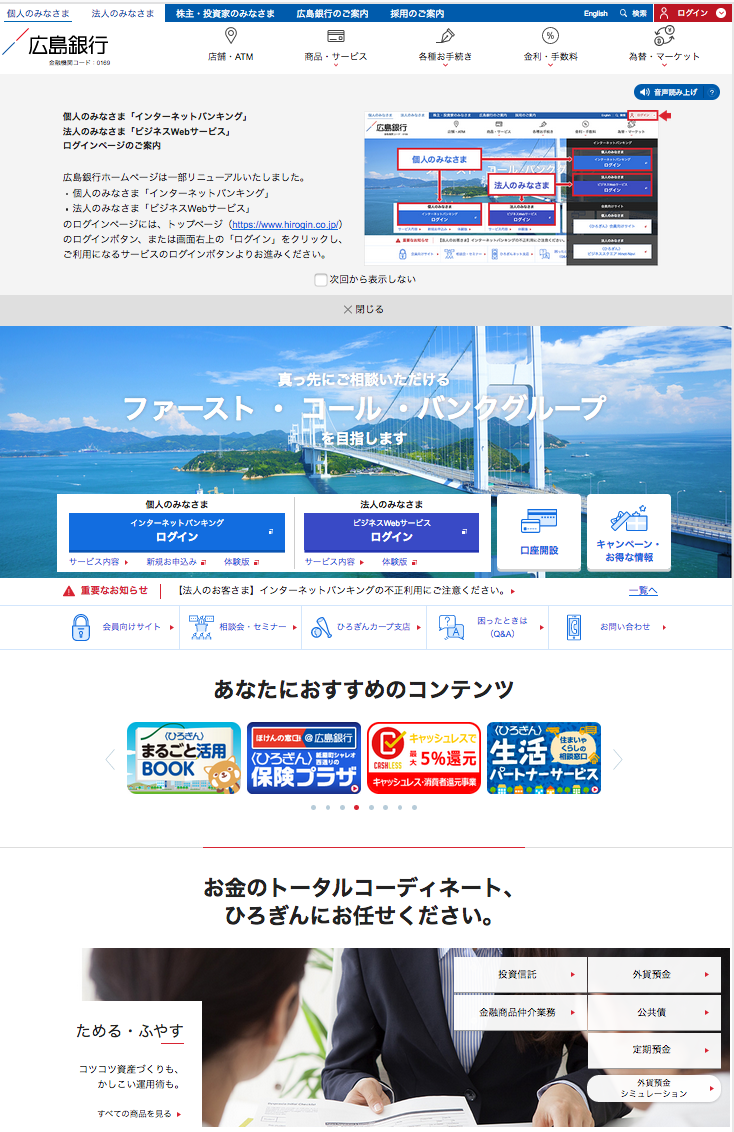The image size is (734, 1132).
Task: Select the 法人のみなさま tab
Action: [123, 13]
